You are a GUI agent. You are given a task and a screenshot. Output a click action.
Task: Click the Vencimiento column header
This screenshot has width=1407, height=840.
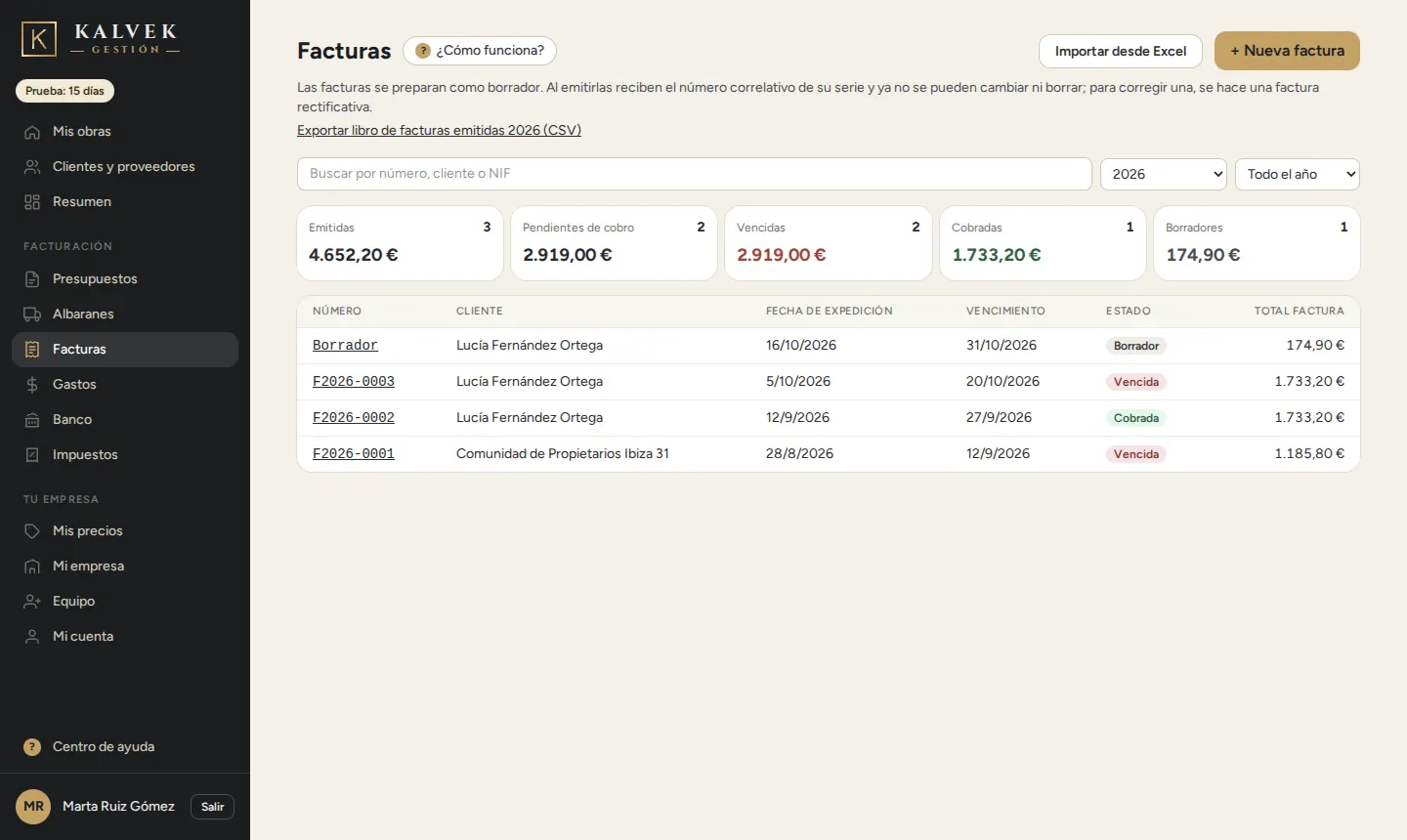tap(1005, 312)
